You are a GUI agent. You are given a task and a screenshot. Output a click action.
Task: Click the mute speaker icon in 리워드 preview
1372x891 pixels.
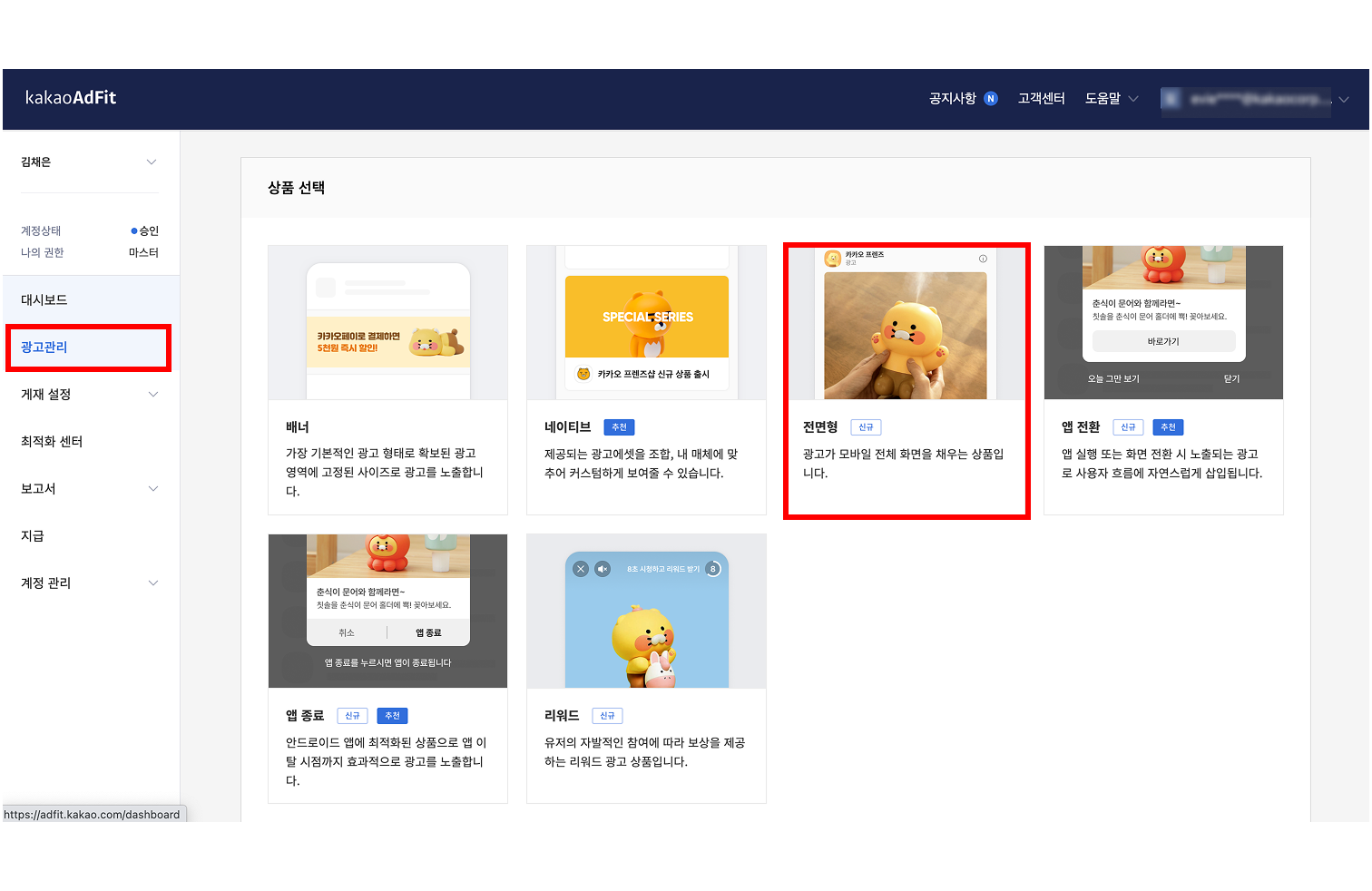pos(603,569)
